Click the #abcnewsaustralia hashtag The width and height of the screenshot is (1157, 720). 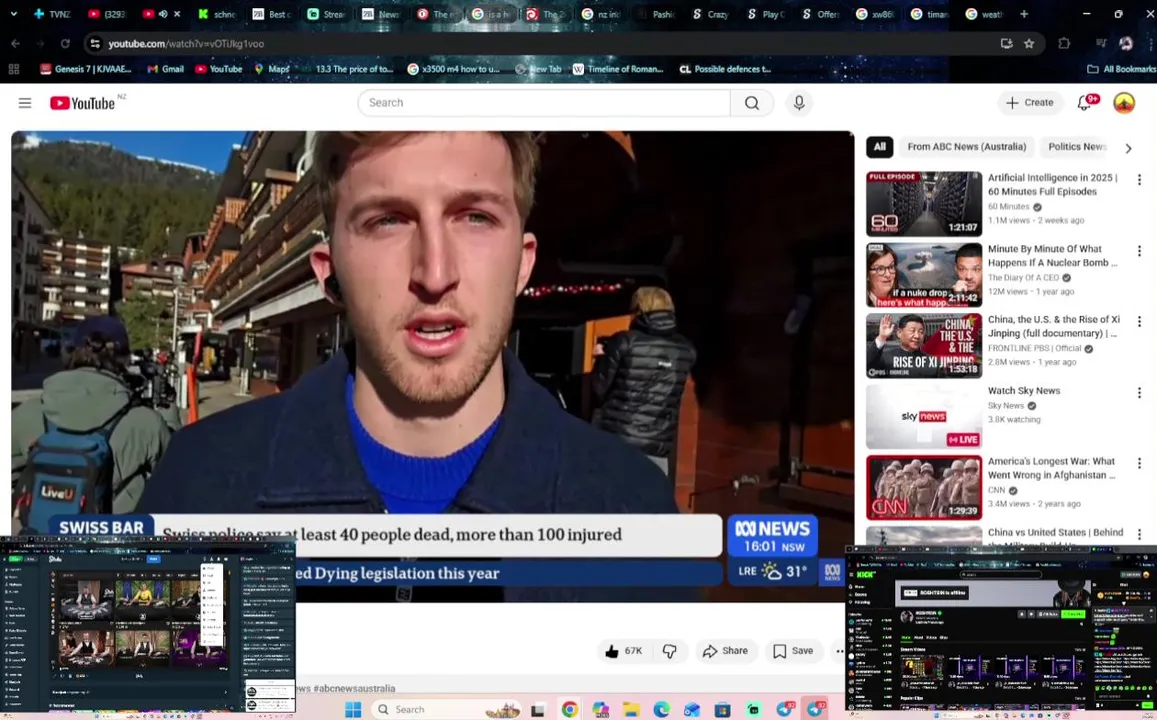[x=354, y=688]
